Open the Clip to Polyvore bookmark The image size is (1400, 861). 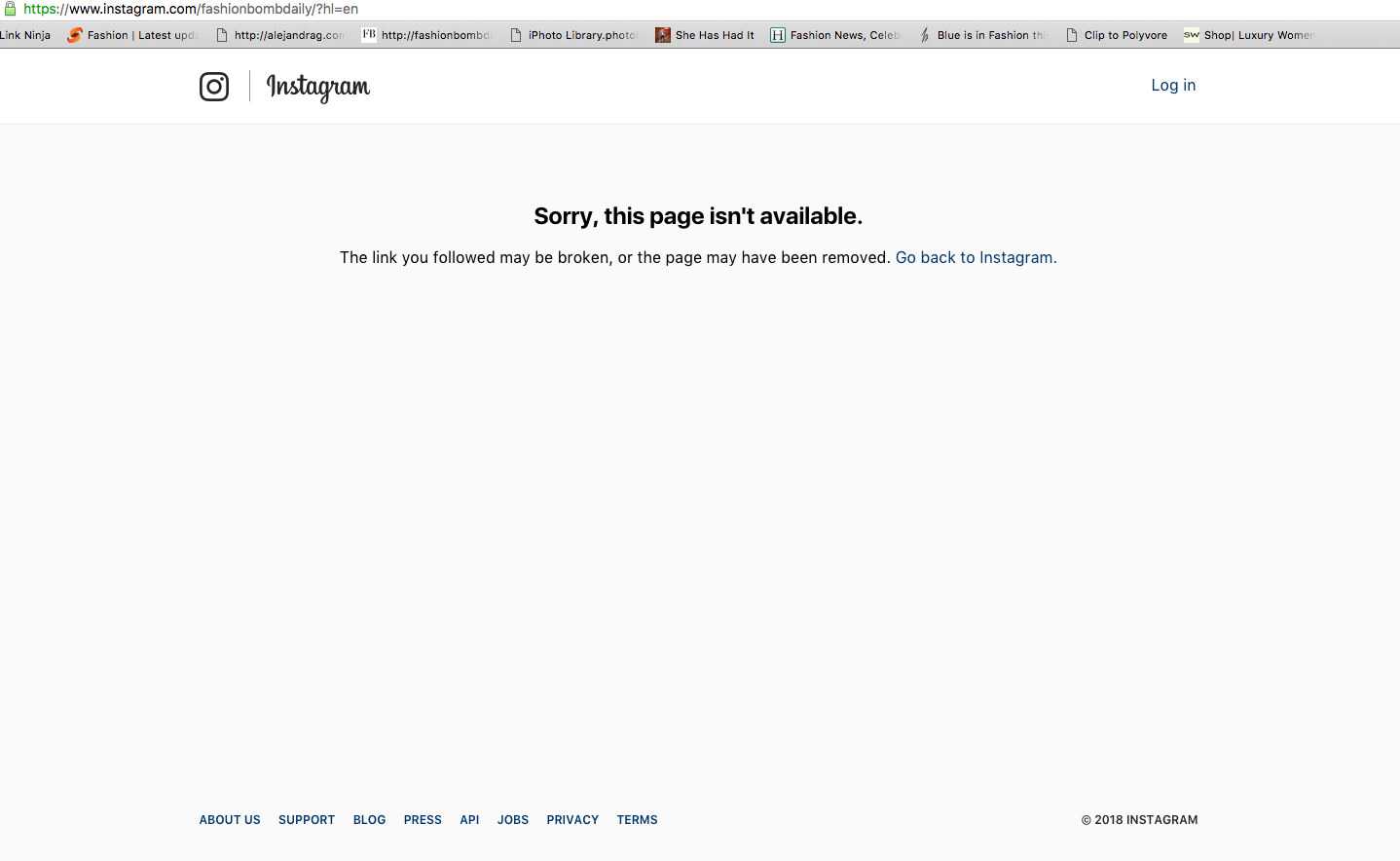point(1117,35)
